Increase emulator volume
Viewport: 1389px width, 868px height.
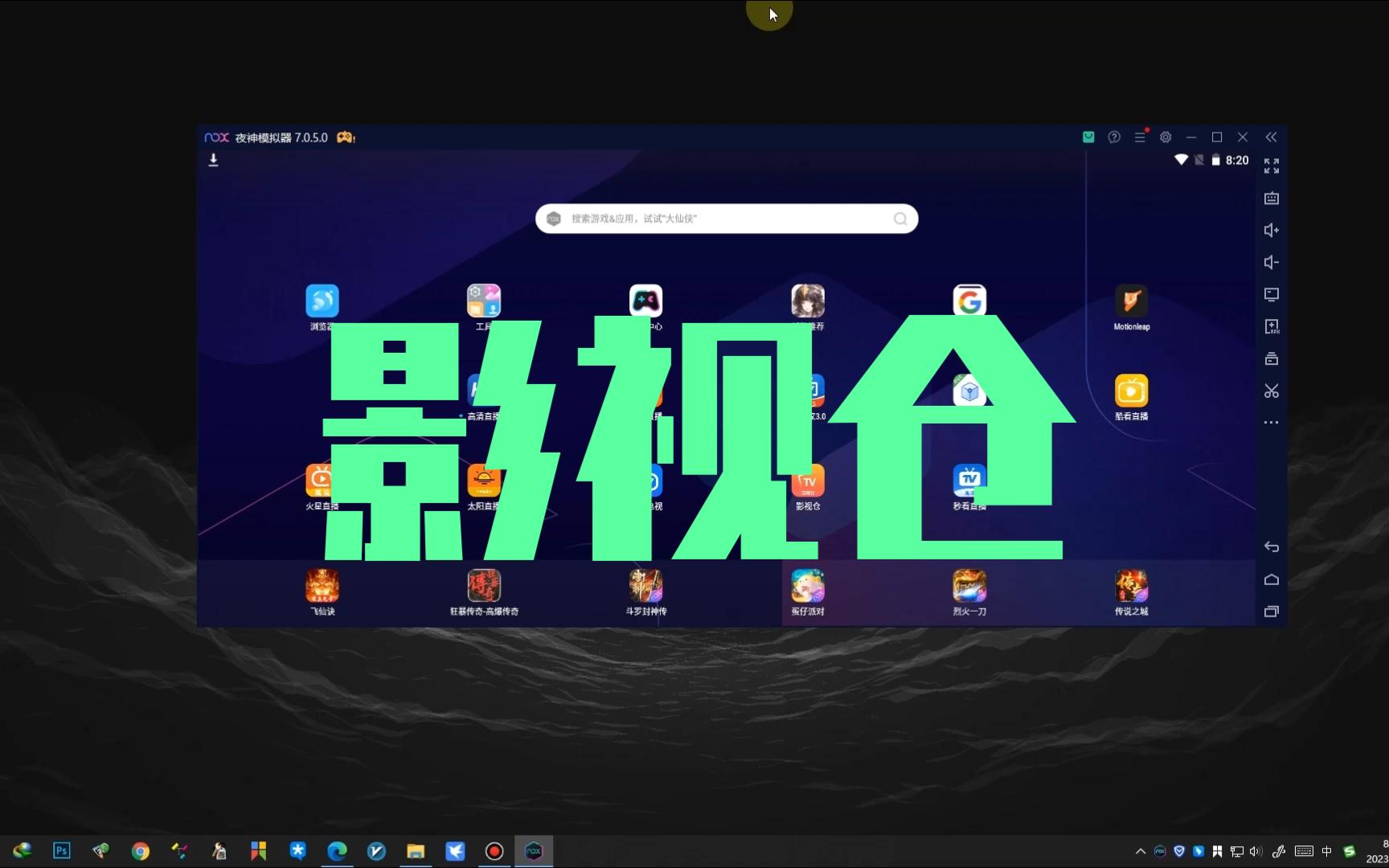point(1271,231)
